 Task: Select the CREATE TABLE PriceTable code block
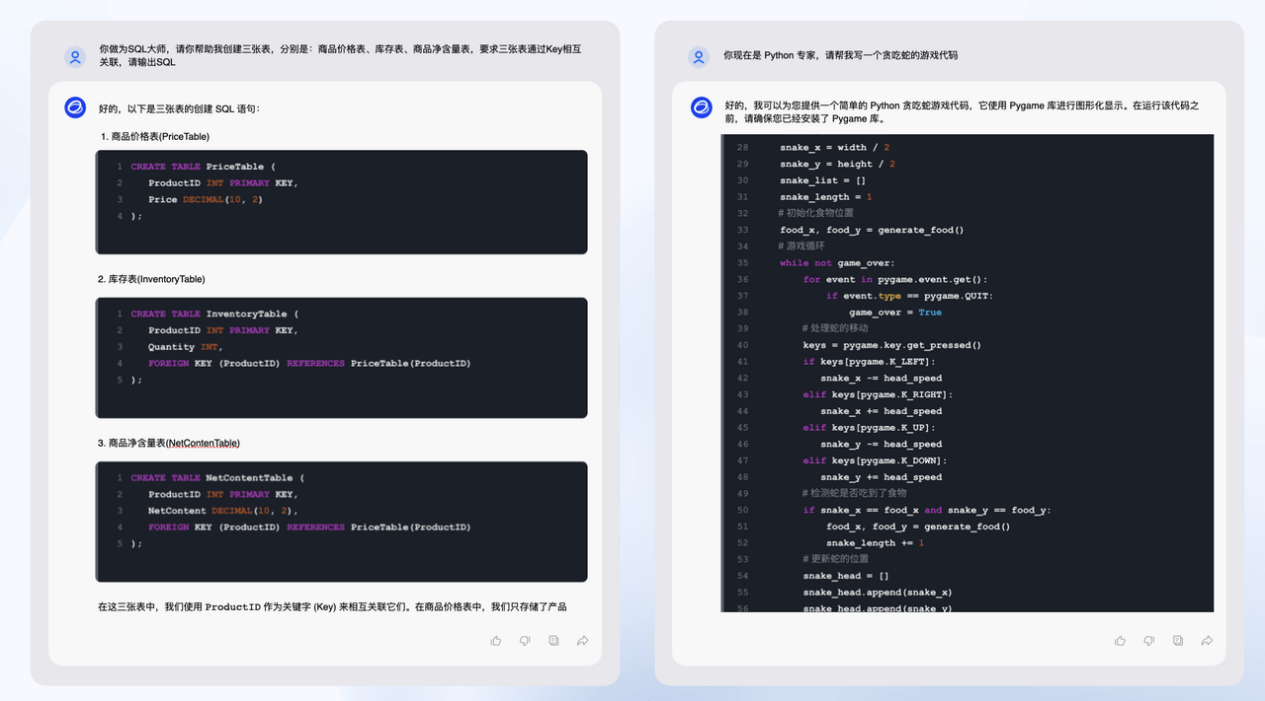tap(341, 202)
